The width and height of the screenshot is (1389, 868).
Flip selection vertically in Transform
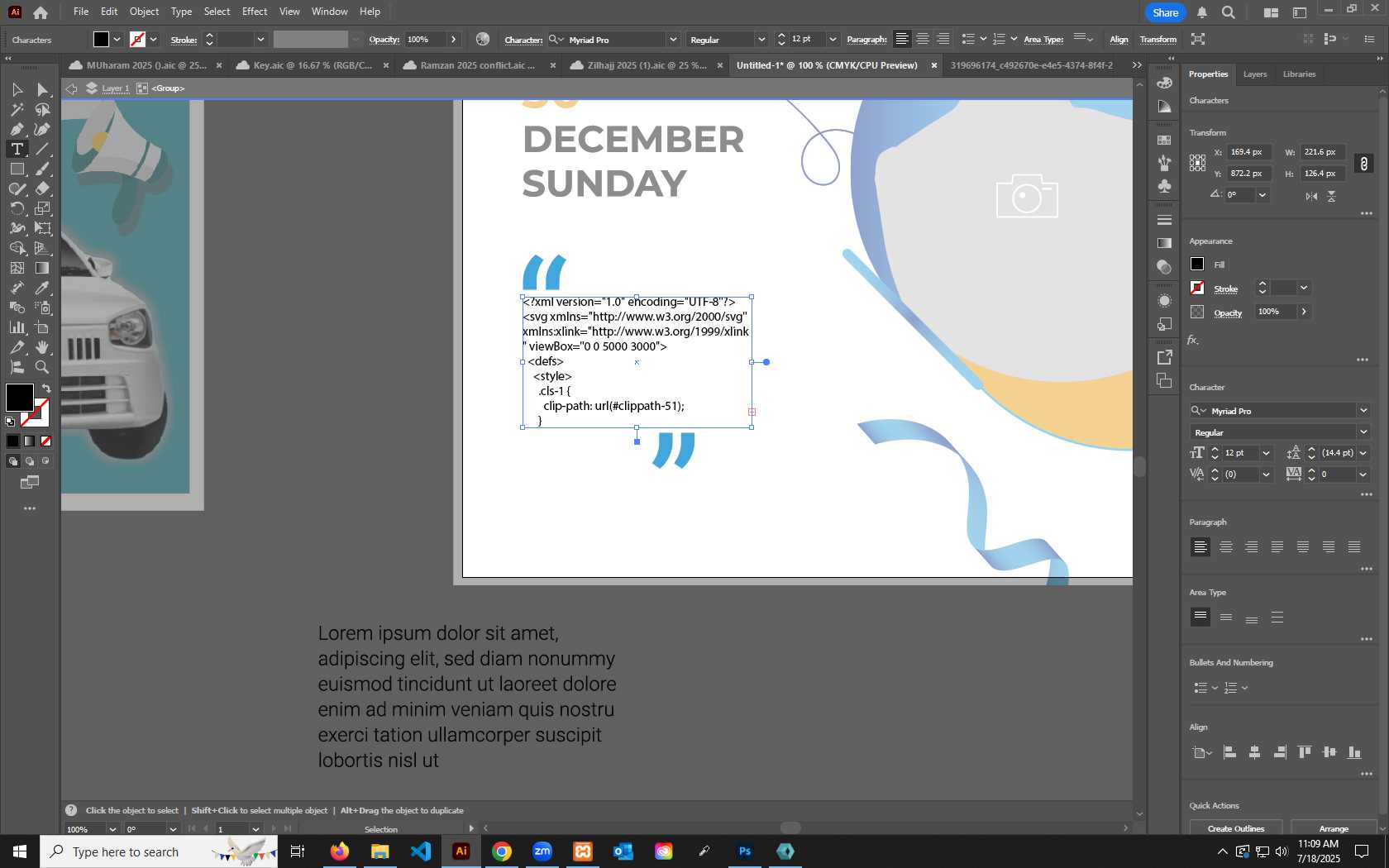1331,196
